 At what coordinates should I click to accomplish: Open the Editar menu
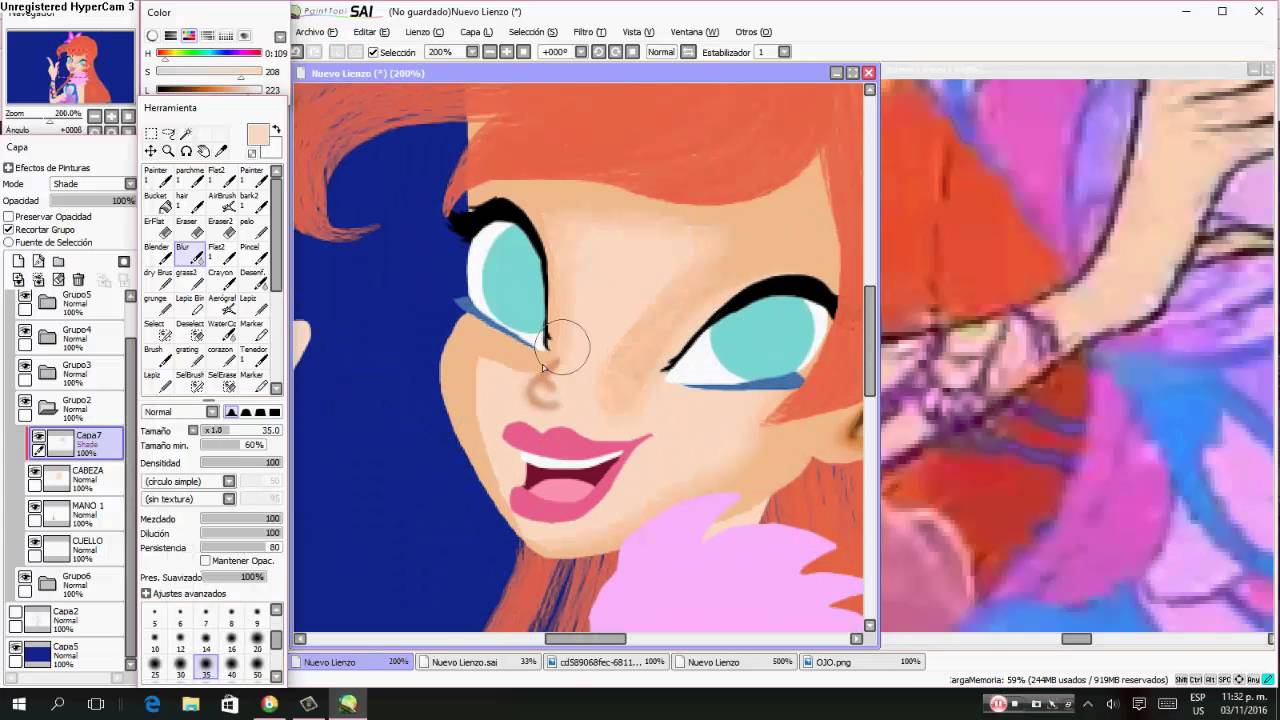pyautogui.click(x=371, y=32)
